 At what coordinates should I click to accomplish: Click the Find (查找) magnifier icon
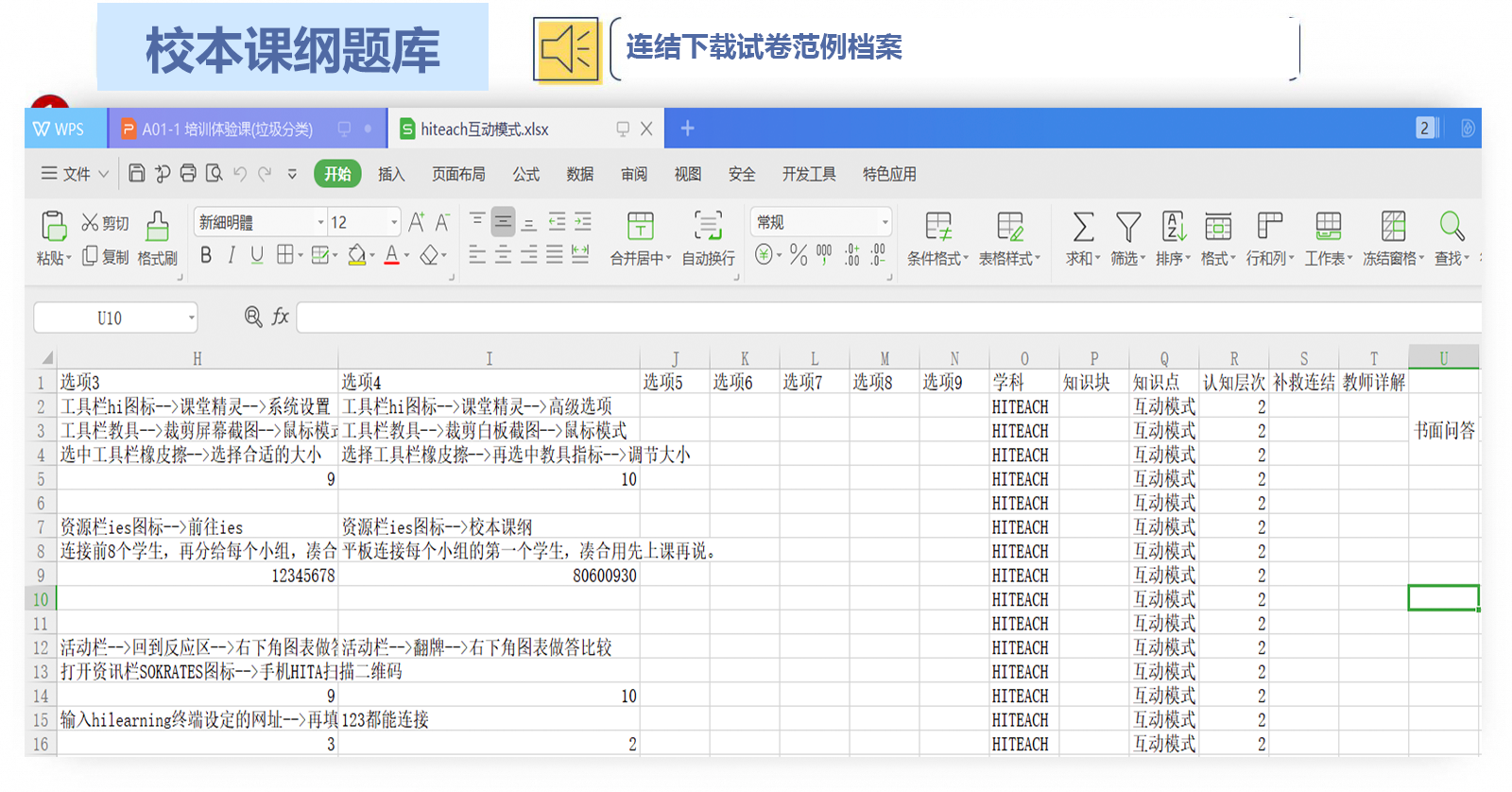click(x=1452, y=227)
